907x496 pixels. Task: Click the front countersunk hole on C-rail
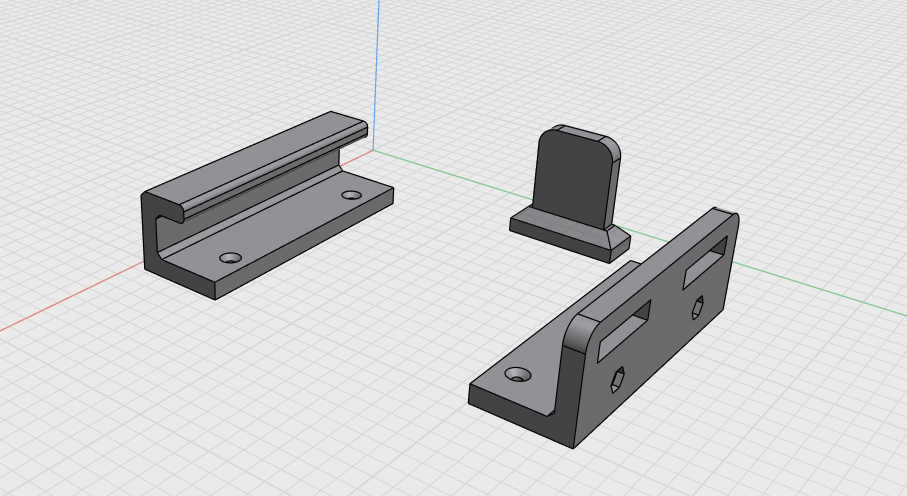(x=230, y=258)
